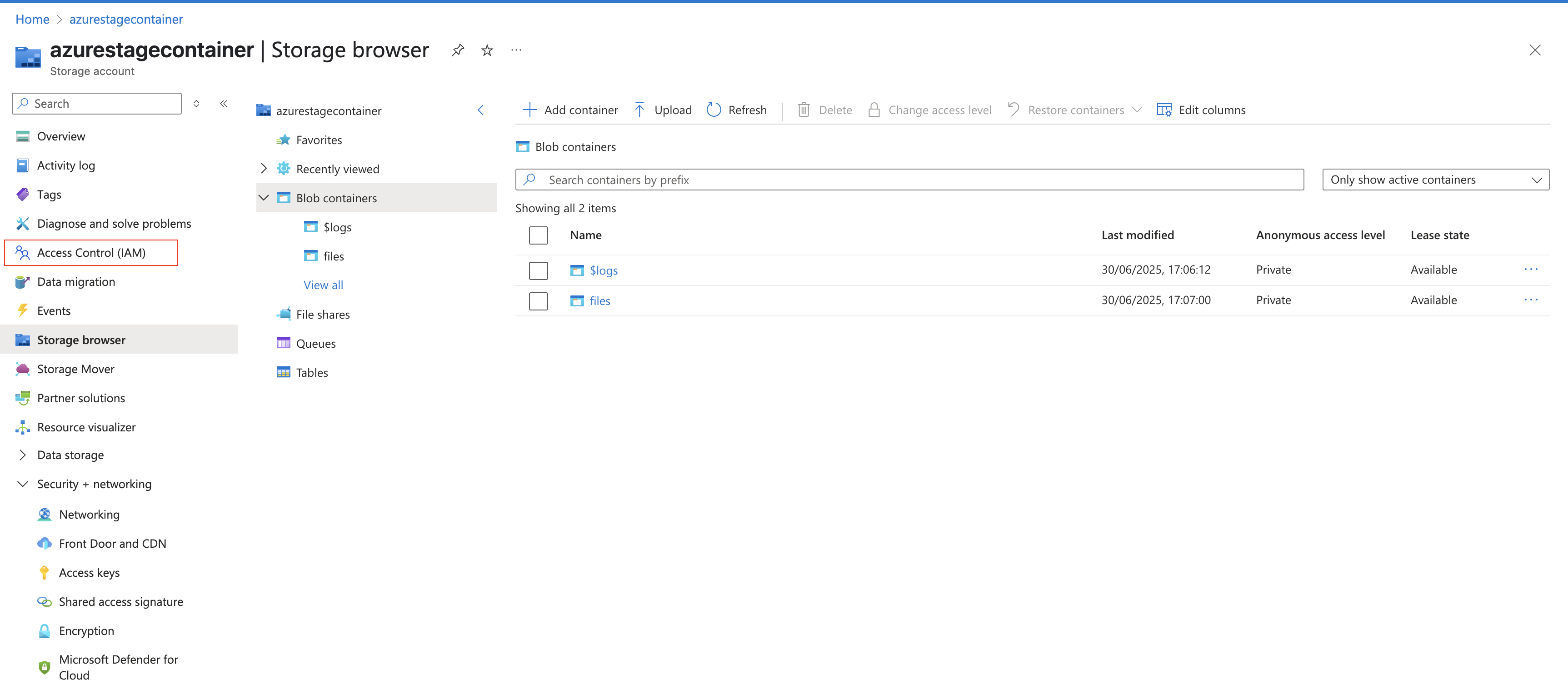Click Add container button
This screenshot has height=690, width=1568.
[570, 110]
